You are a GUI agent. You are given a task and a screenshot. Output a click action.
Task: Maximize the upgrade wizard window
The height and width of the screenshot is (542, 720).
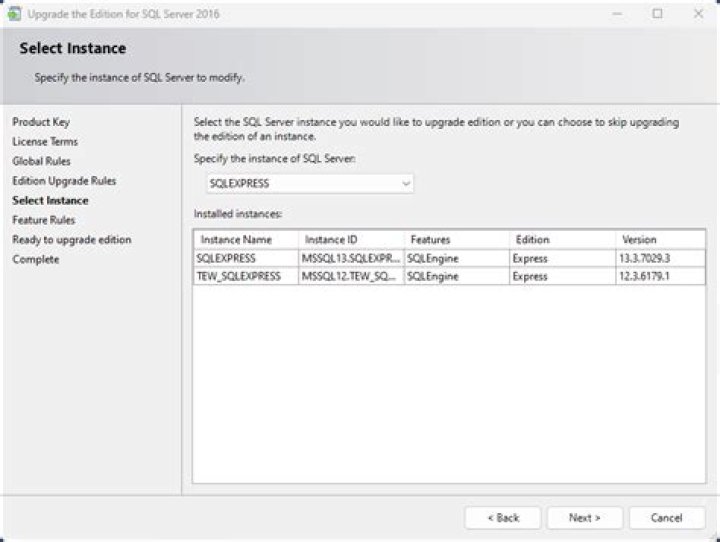coord(657,14)
